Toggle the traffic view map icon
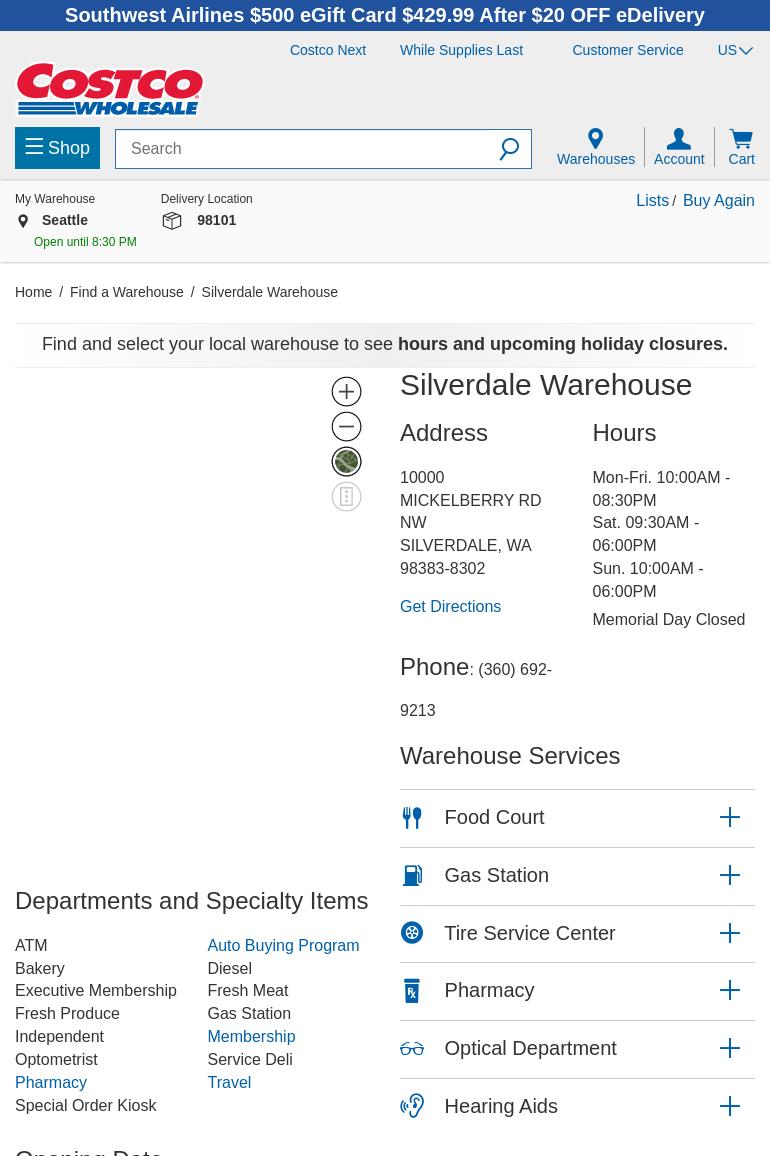The width and height of the screenshot is (770, 1156). (x=346, y=496)
